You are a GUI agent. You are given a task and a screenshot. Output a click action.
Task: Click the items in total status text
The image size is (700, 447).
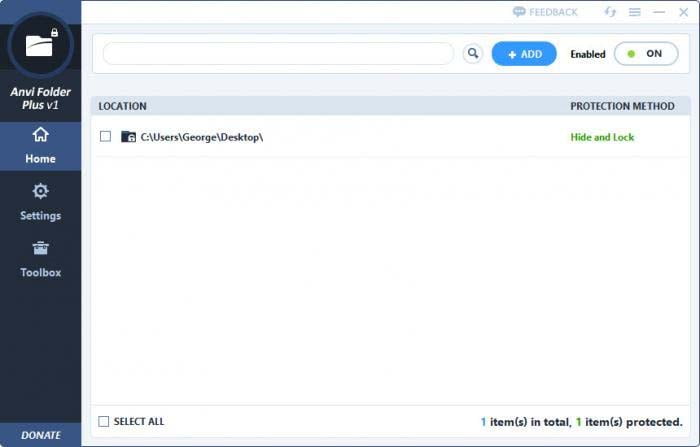point(582,422)
